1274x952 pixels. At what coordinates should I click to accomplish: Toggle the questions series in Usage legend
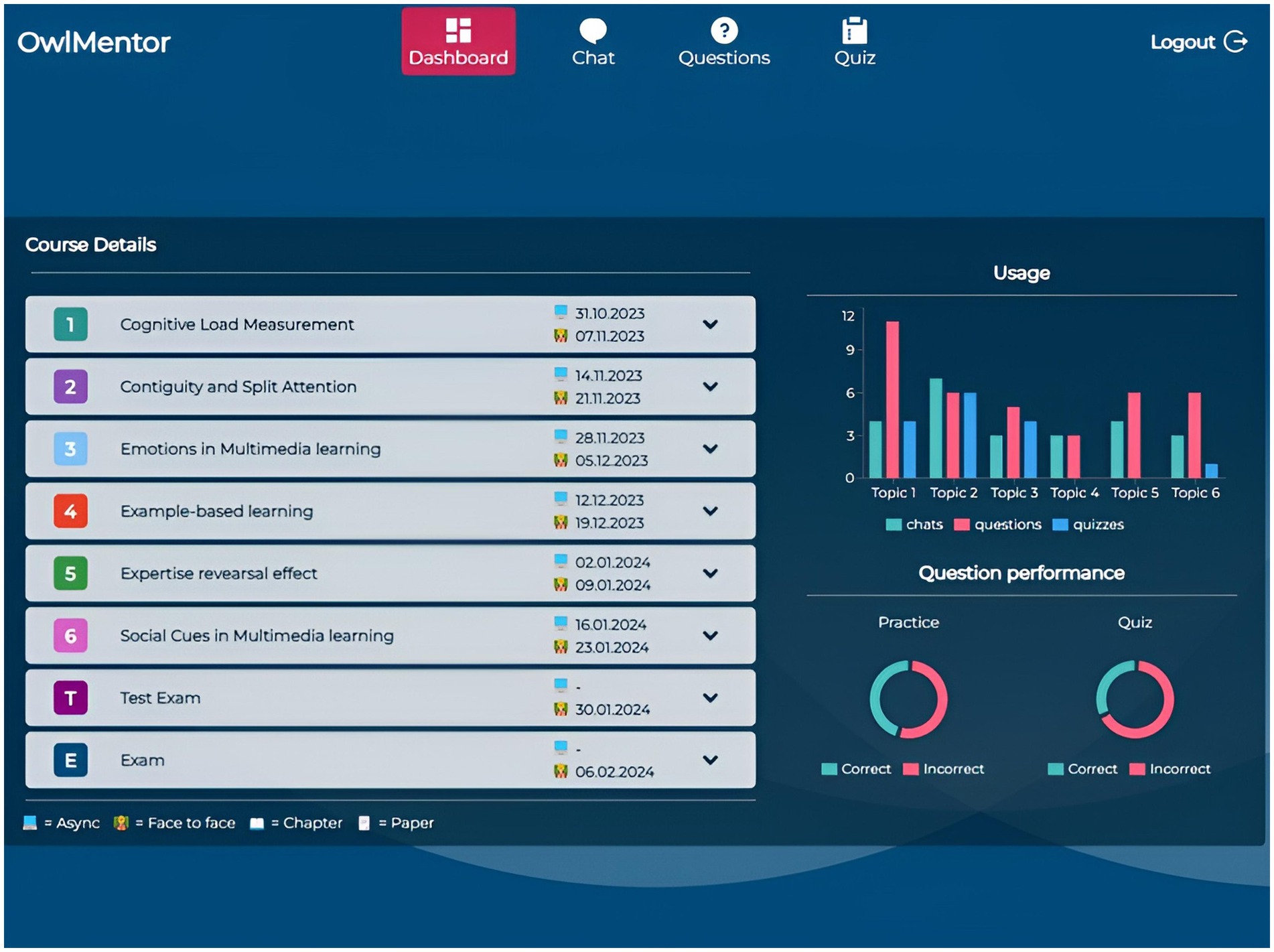coord(998,525)
